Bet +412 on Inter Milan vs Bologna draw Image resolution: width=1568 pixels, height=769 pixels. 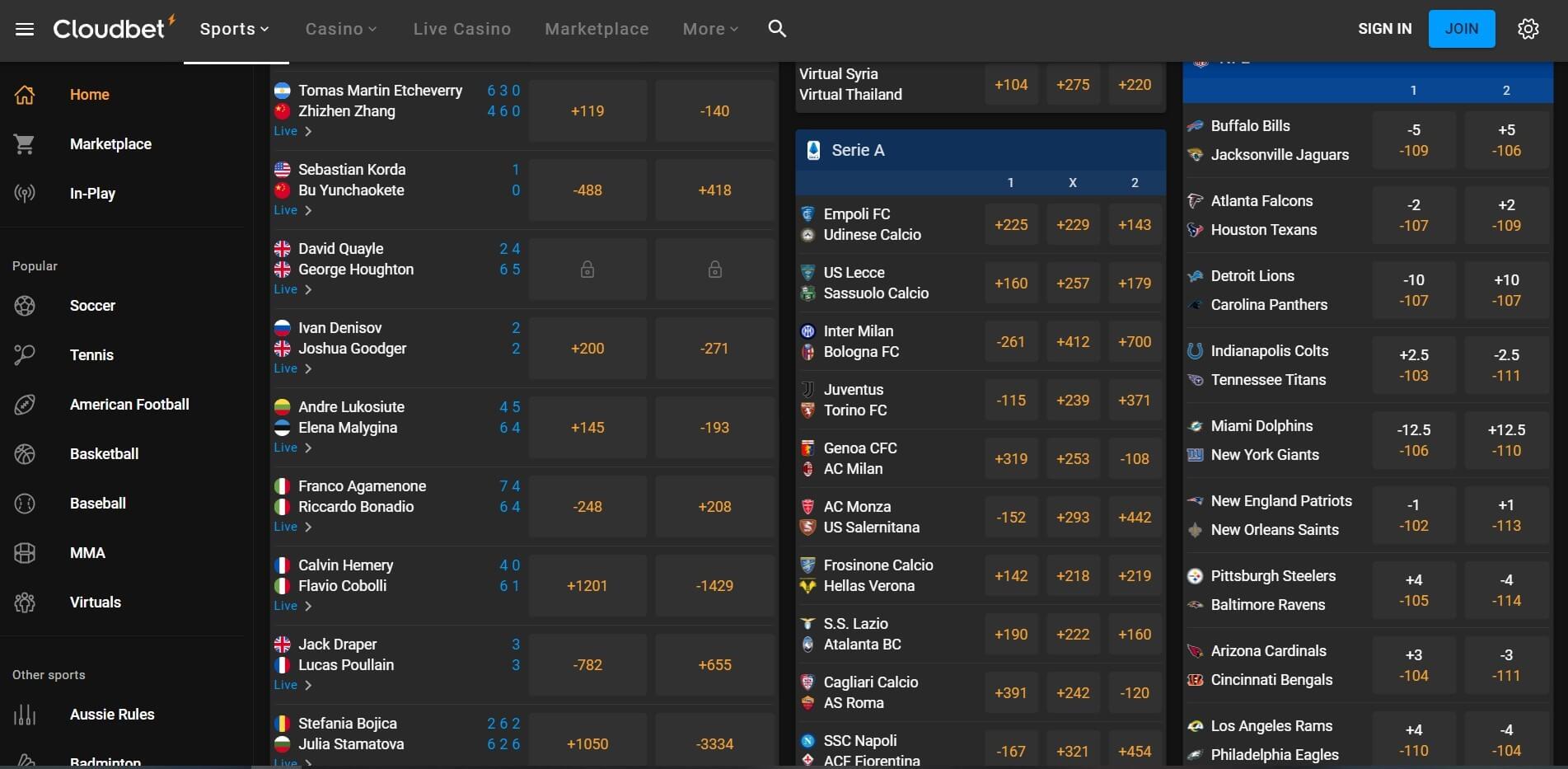pyautogui.click(x=1073, y=342)
